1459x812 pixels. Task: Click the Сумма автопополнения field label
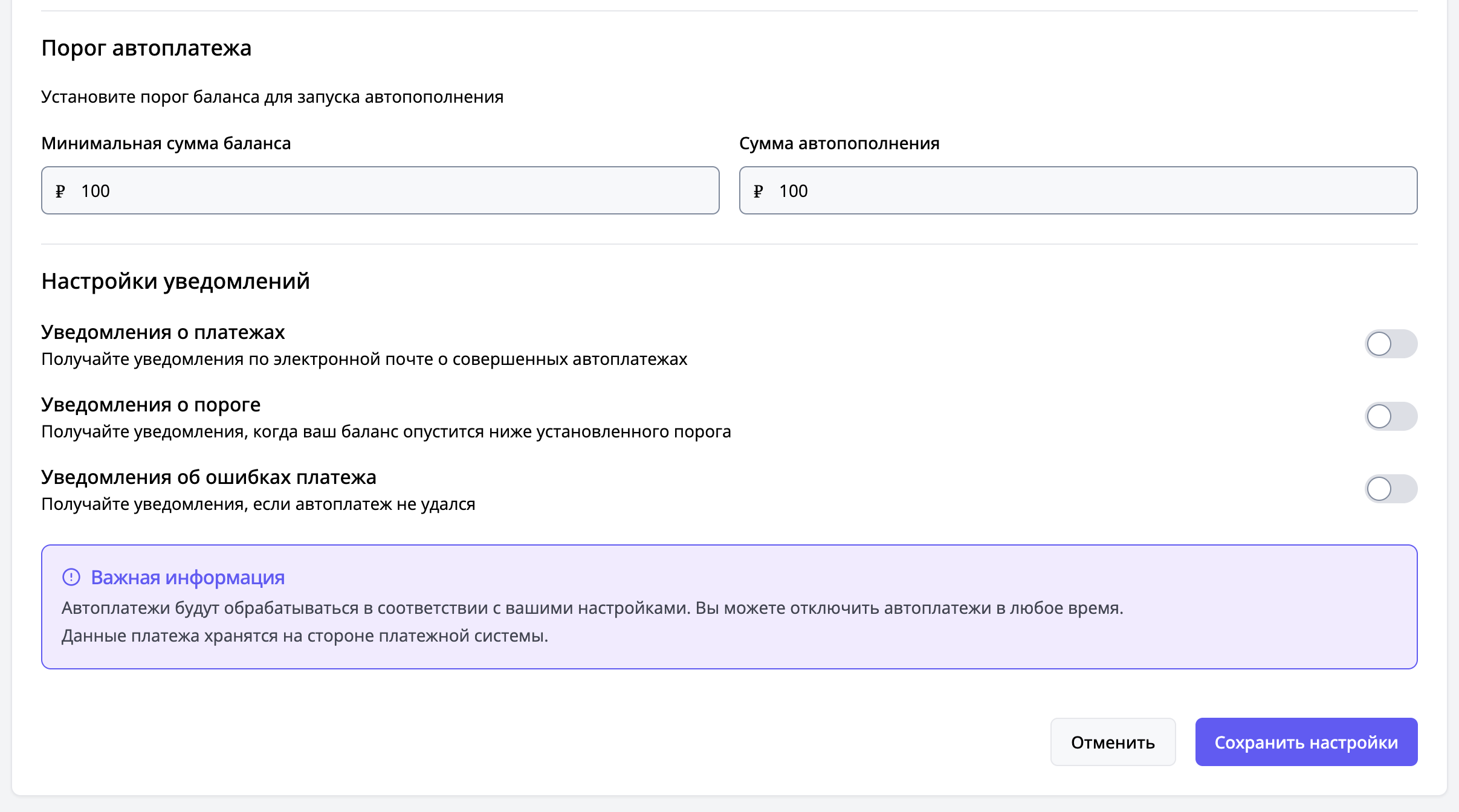point(839,143)
